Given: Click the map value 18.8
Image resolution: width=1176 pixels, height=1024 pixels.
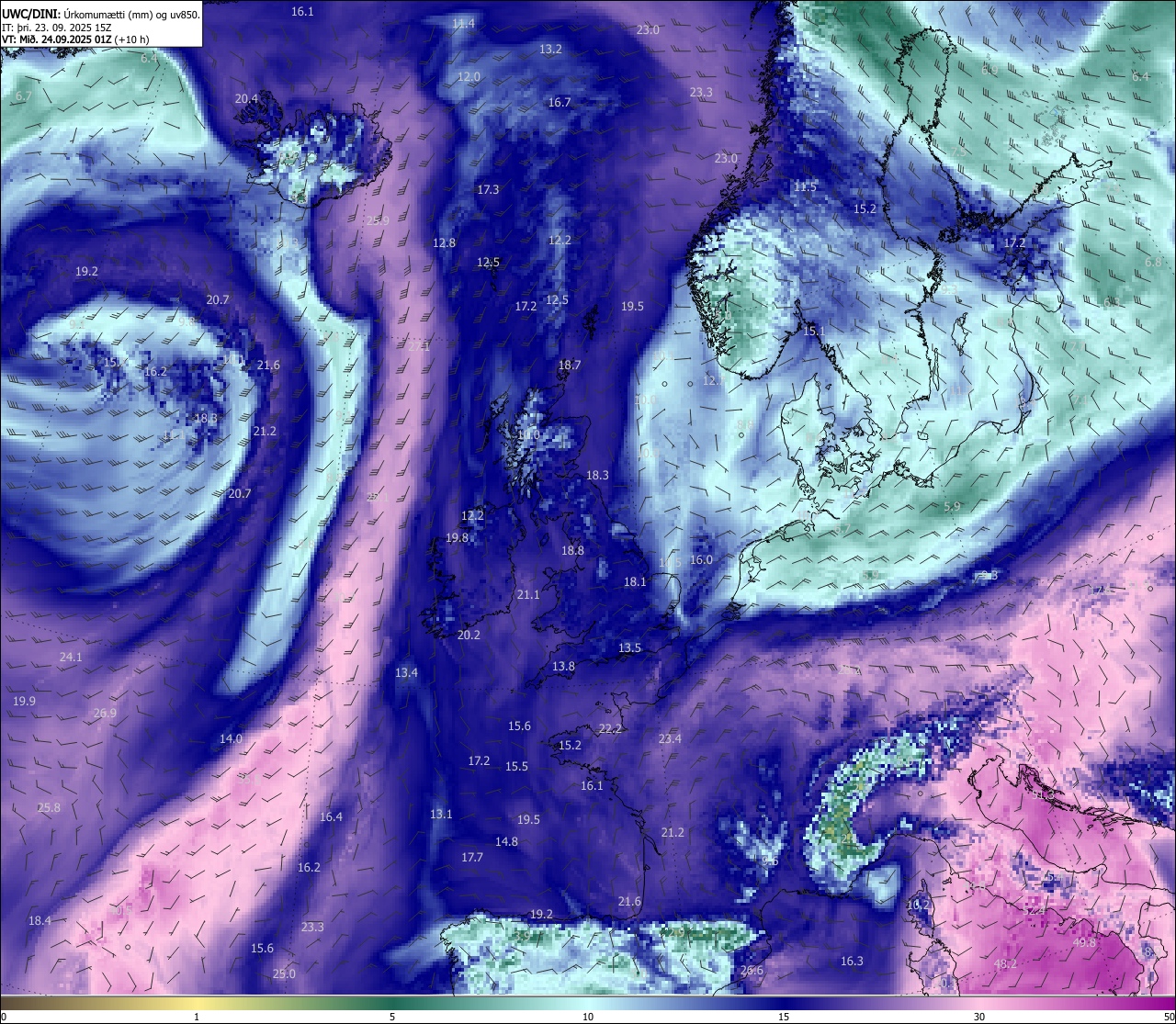Looking at the screenshot, I should [572, 550].
